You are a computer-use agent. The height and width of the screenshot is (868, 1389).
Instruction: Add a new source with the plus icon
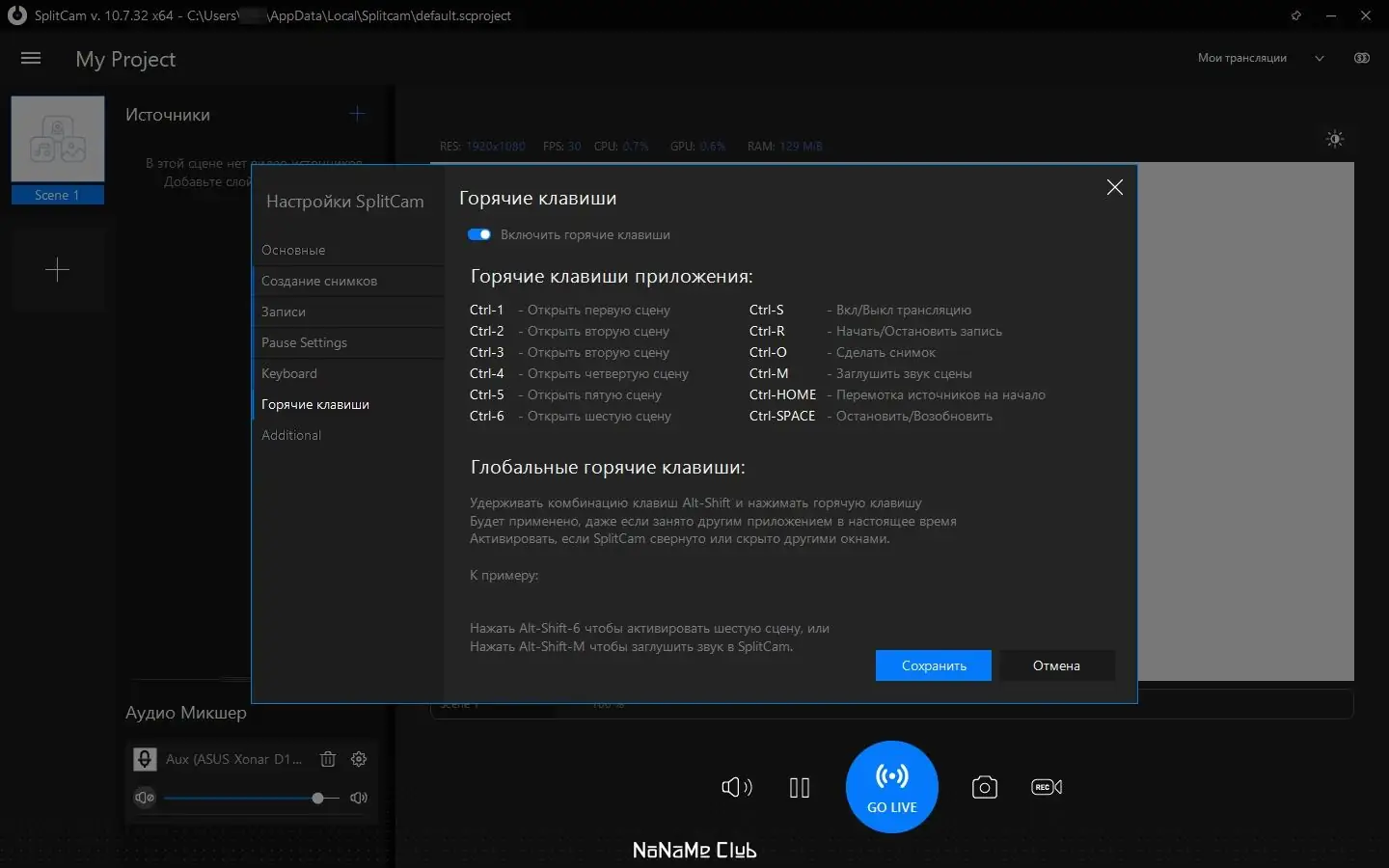[x=357, y=114]
